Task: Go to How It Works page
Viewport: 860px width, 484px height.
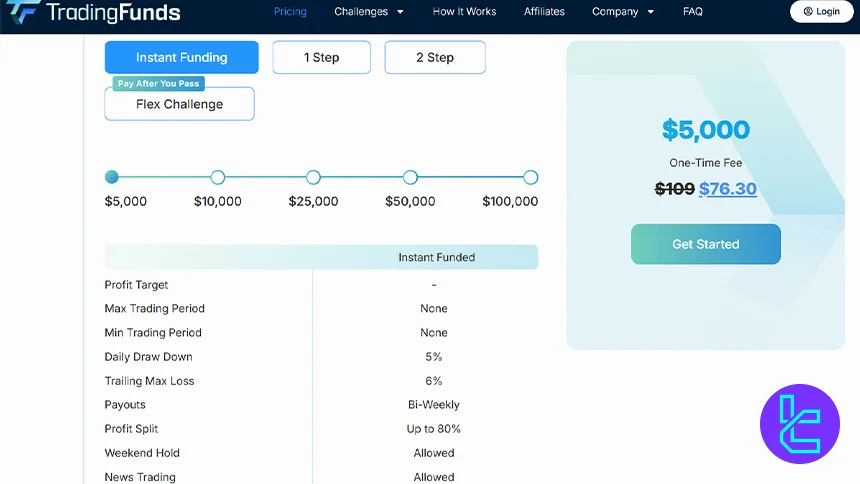Action: [464, 12]
